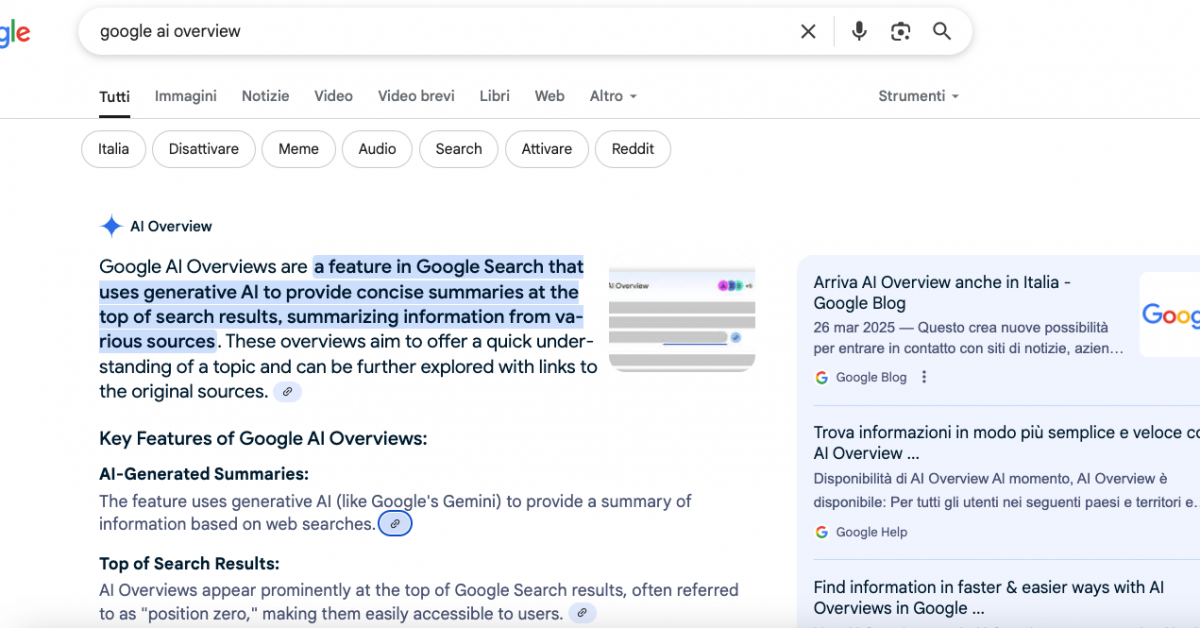Screen dimensions: 1200x628
Task: Open the Strumenti dropdown
Action: tap(918, 96)
